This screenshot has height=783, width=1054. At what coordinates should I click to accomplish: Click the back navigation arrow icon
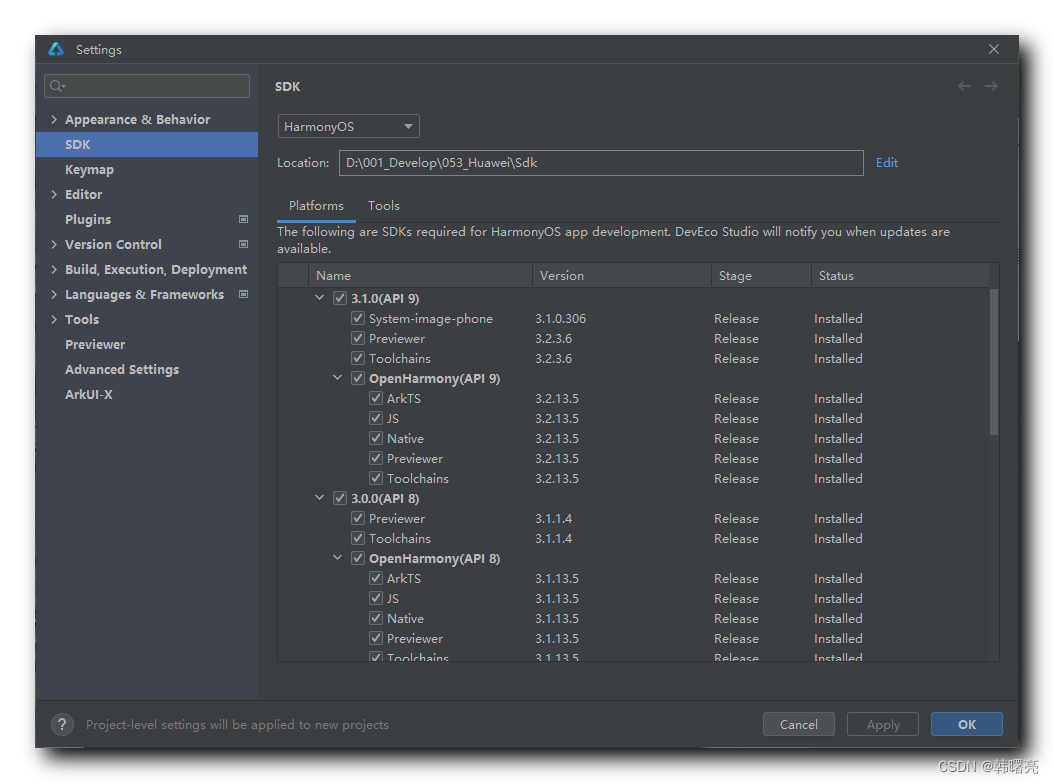[964, 87]
